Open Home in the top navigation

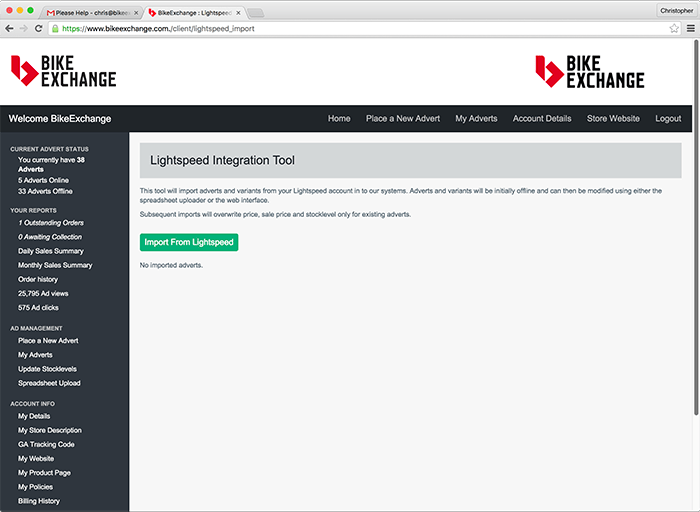[339, 118]
